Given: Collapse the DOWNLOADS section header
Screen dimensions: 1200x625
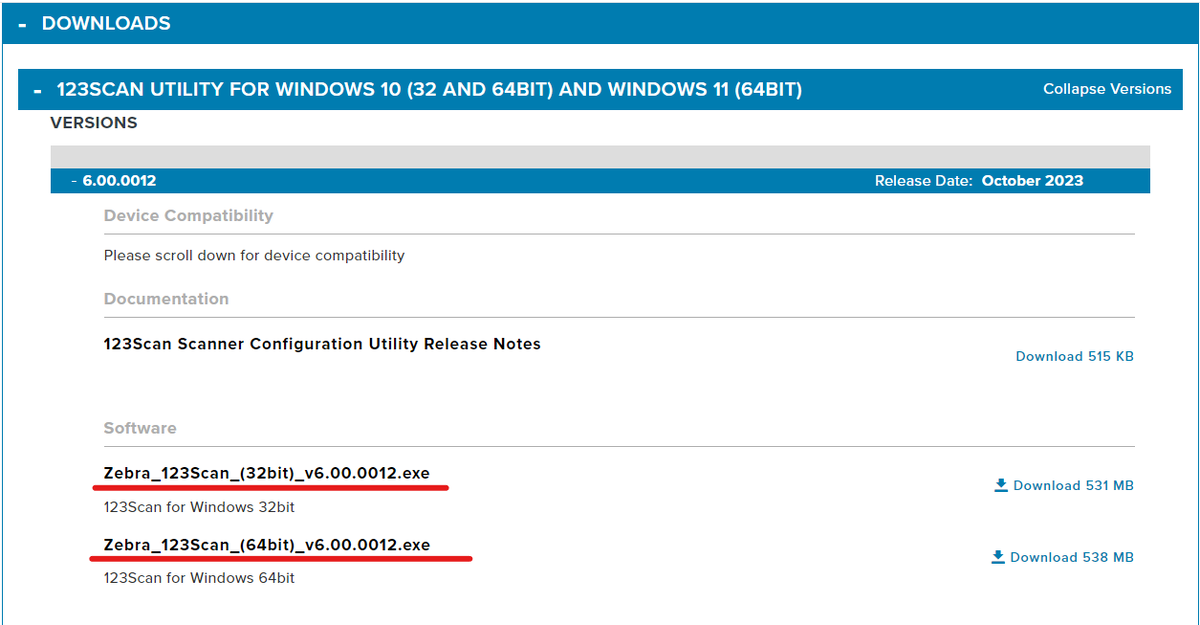Looking at the screenshot, I should [x=600, y=23].
